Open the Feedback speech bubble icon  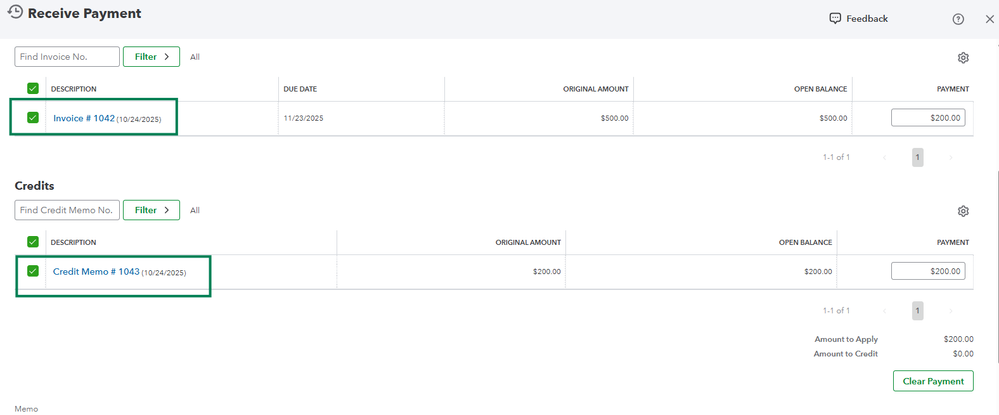pos(835,18)
